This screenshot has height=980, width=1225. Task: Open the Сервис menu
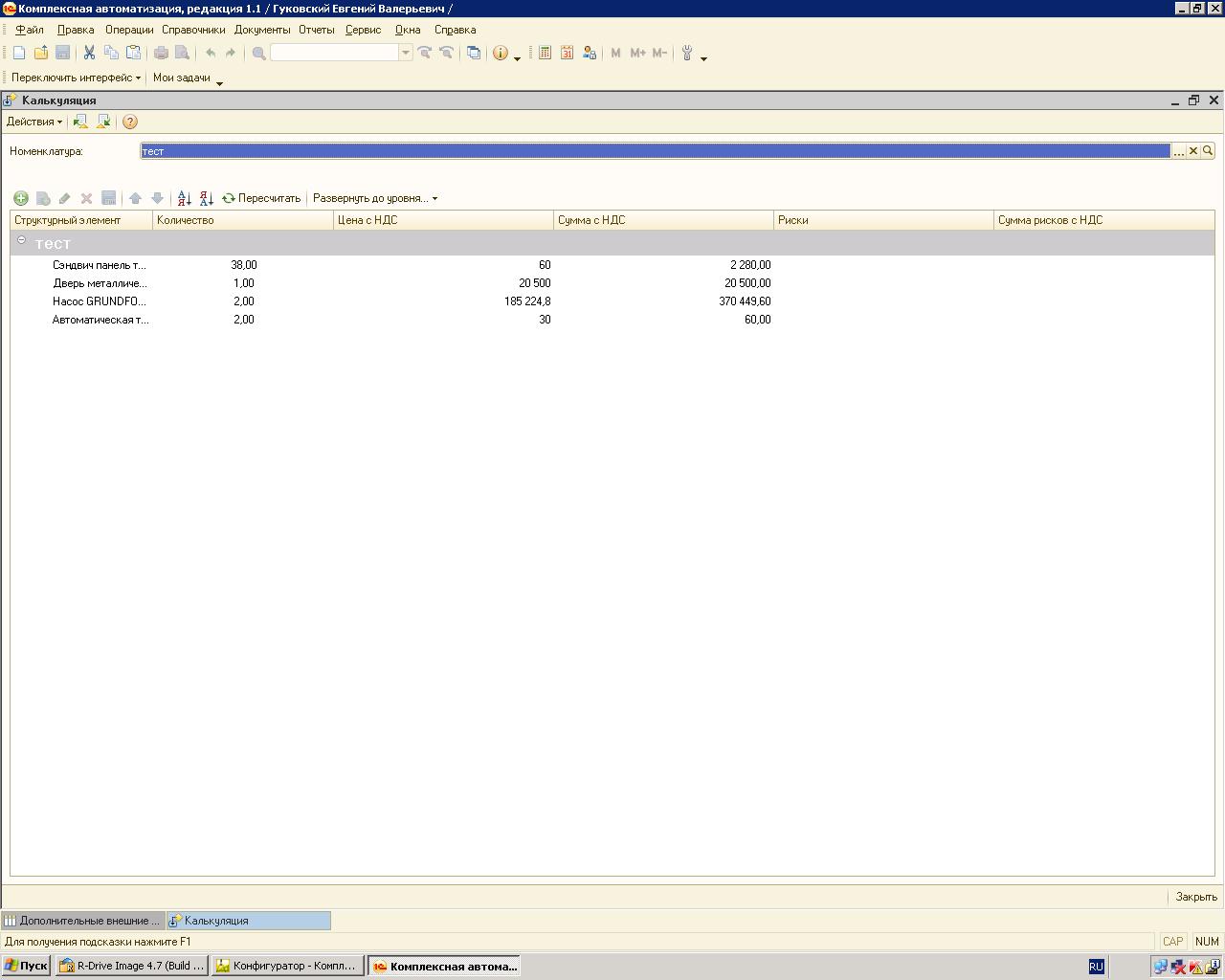[363, 30]
